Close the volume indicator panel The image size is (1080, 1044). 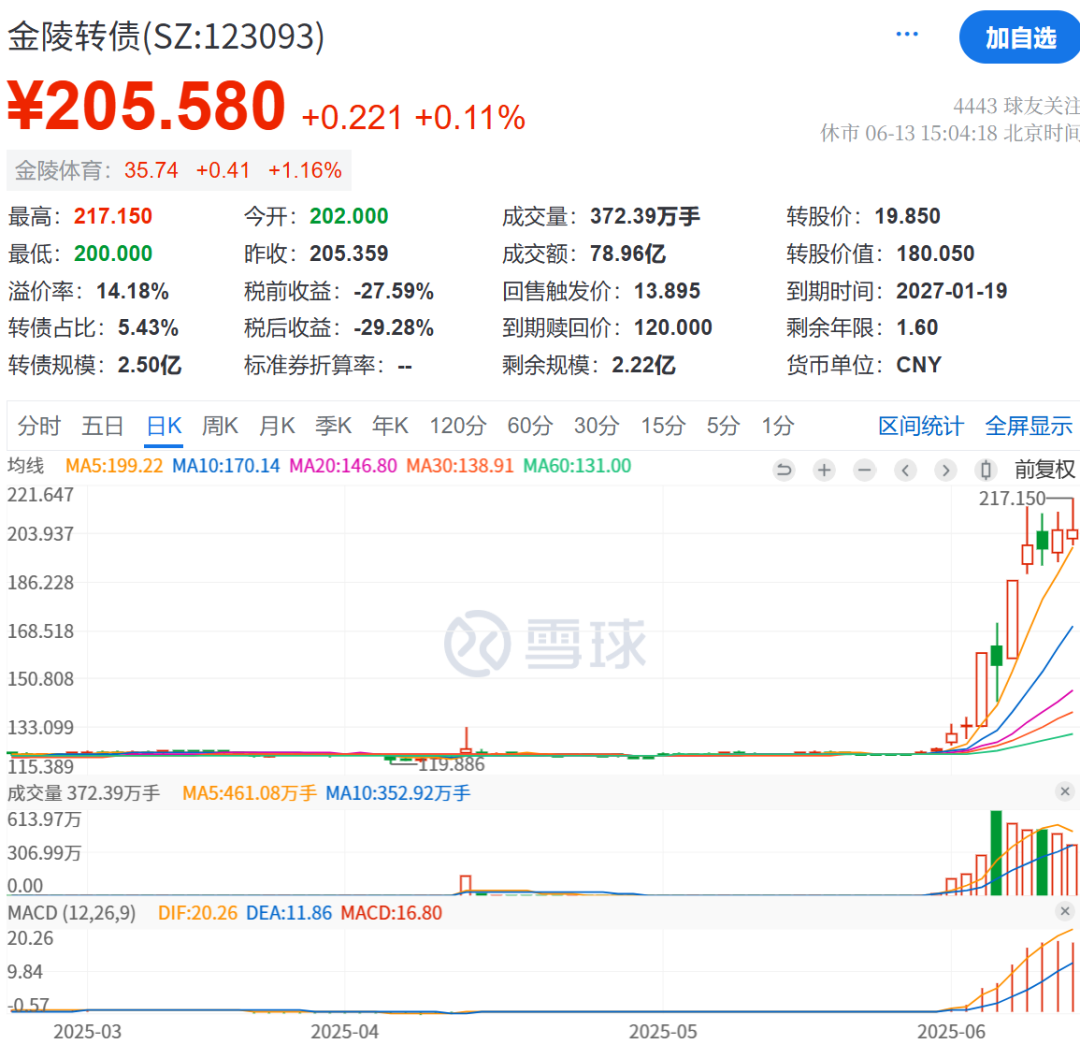coord(1065,792)
